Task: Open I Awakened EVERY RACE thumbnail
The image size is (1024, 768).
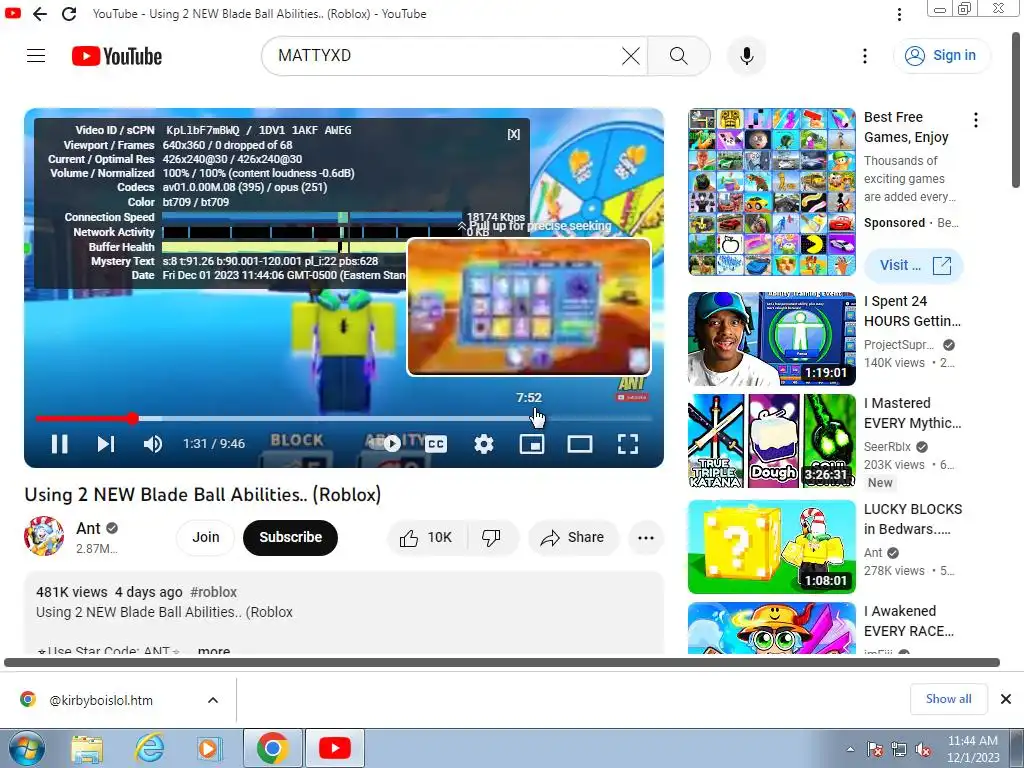Action: point(772,628)
